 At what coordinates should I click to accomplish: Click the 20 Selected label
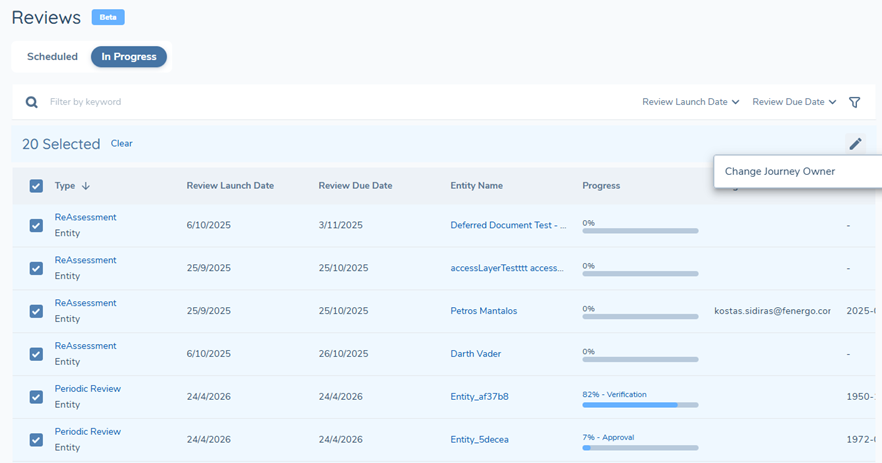(61, 144)
